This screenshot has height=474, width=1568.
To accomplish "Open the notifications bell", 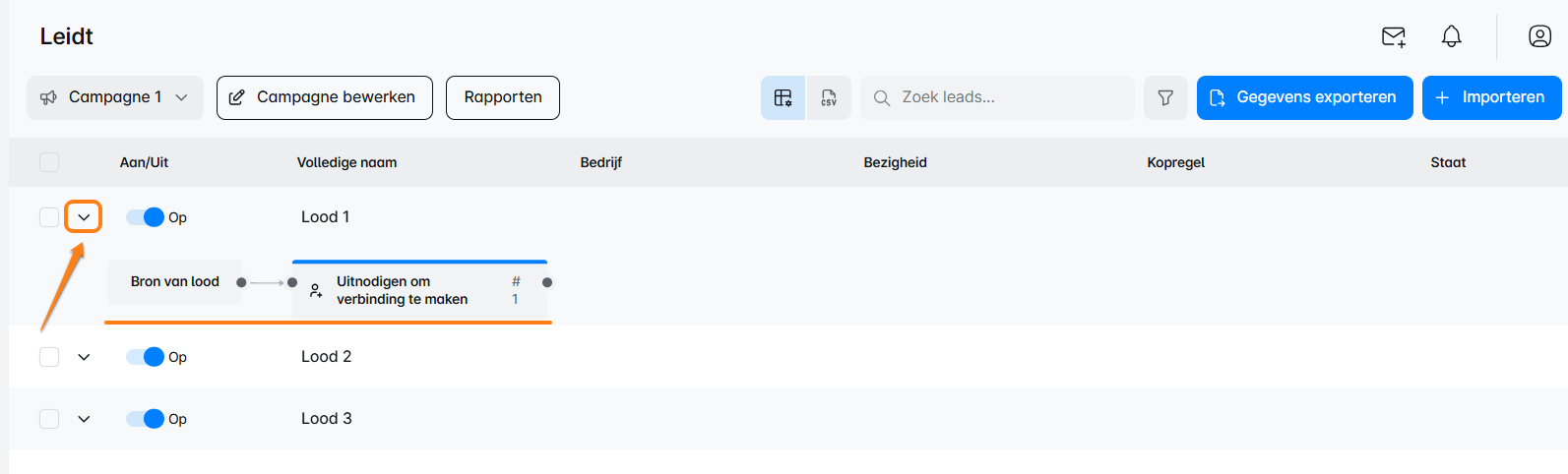I will (1451, 37).
